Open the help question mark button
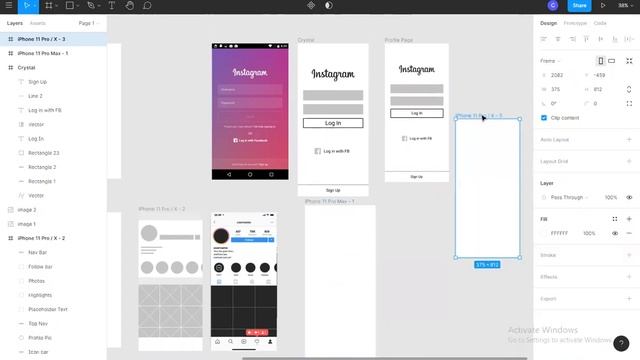The width and height of the screenshot is (640, 360). pyautogui.click(x=621, y=343)
